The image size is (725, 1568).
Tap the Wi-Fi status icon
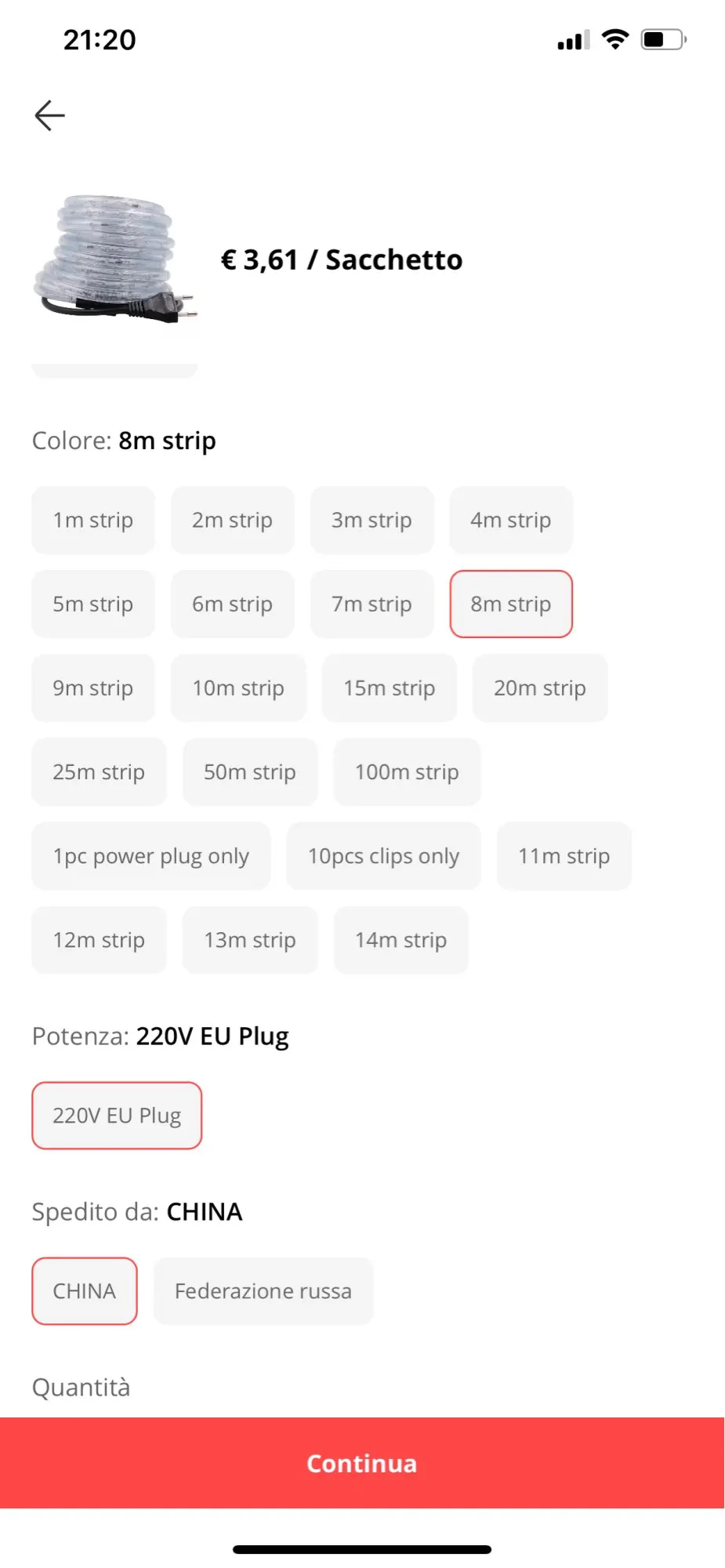click(x=615, y=39)
